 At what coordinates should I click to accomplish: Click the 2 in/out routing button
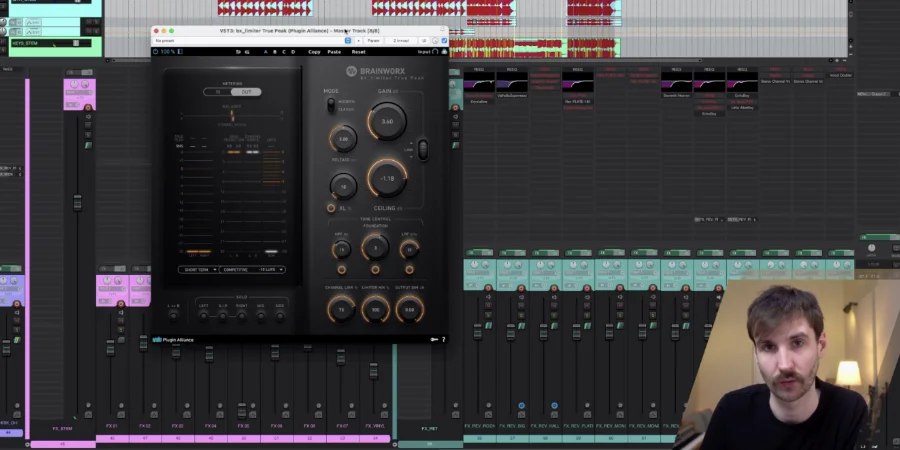point(401,41)
